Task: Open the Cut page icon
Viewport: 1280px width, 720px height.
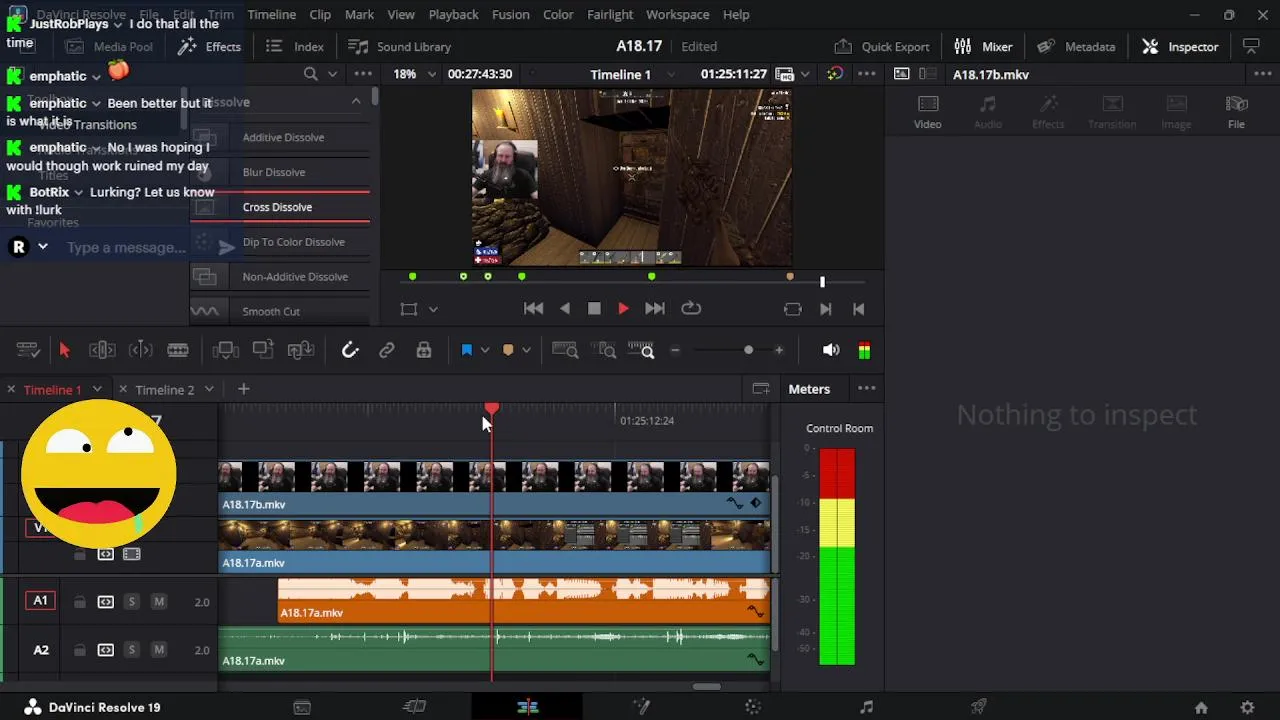Action: click(x=415, y=707)
